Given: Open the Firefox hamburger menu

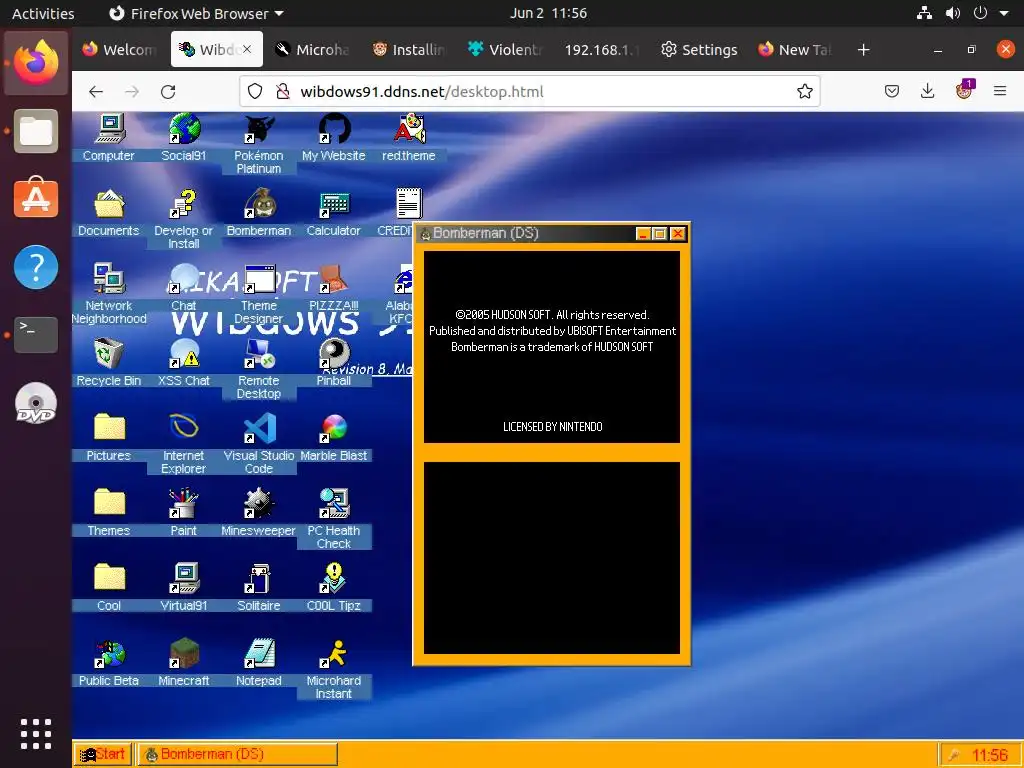Looking at the screenshot, I should point(1000,91).
